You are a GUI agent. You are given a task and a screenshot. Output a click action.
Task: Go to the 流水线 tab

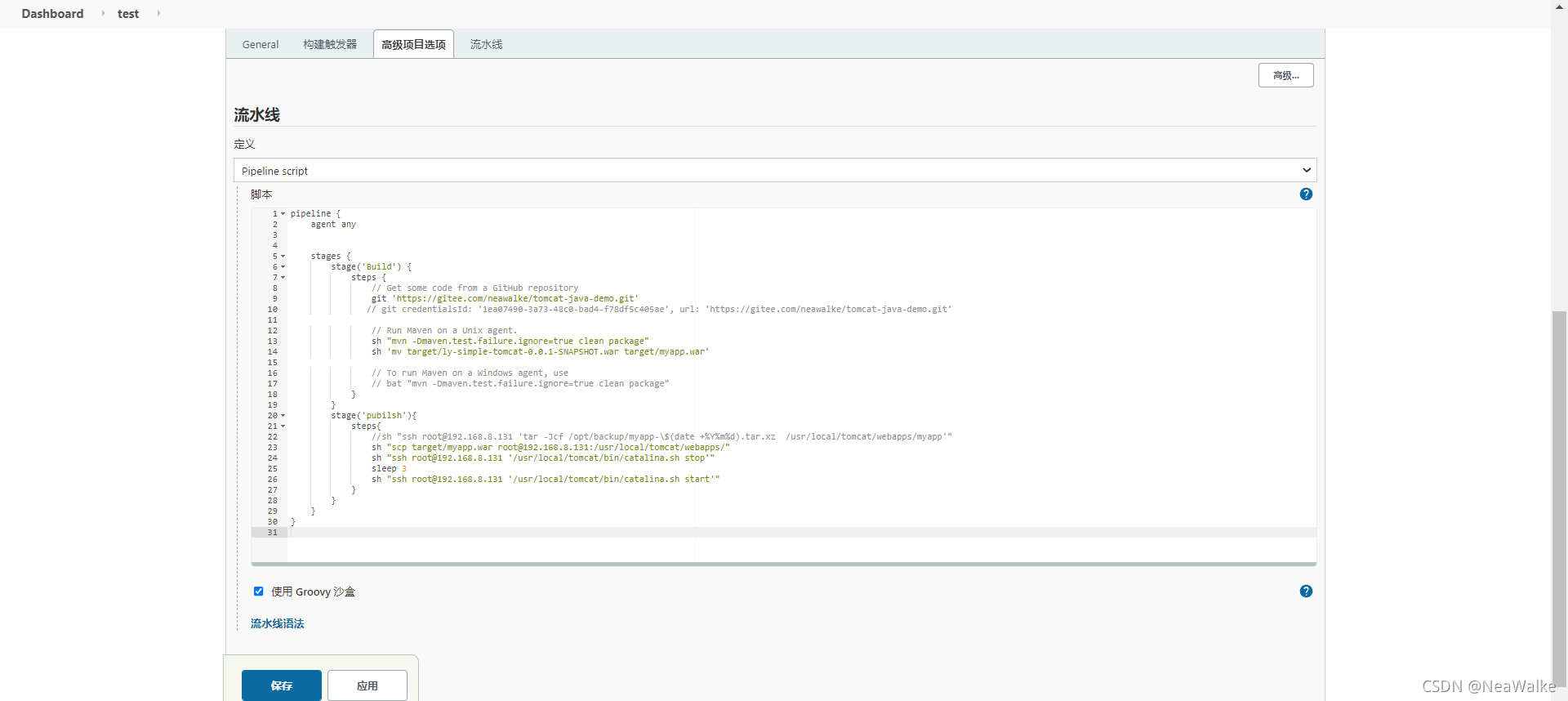coord(486,44)
